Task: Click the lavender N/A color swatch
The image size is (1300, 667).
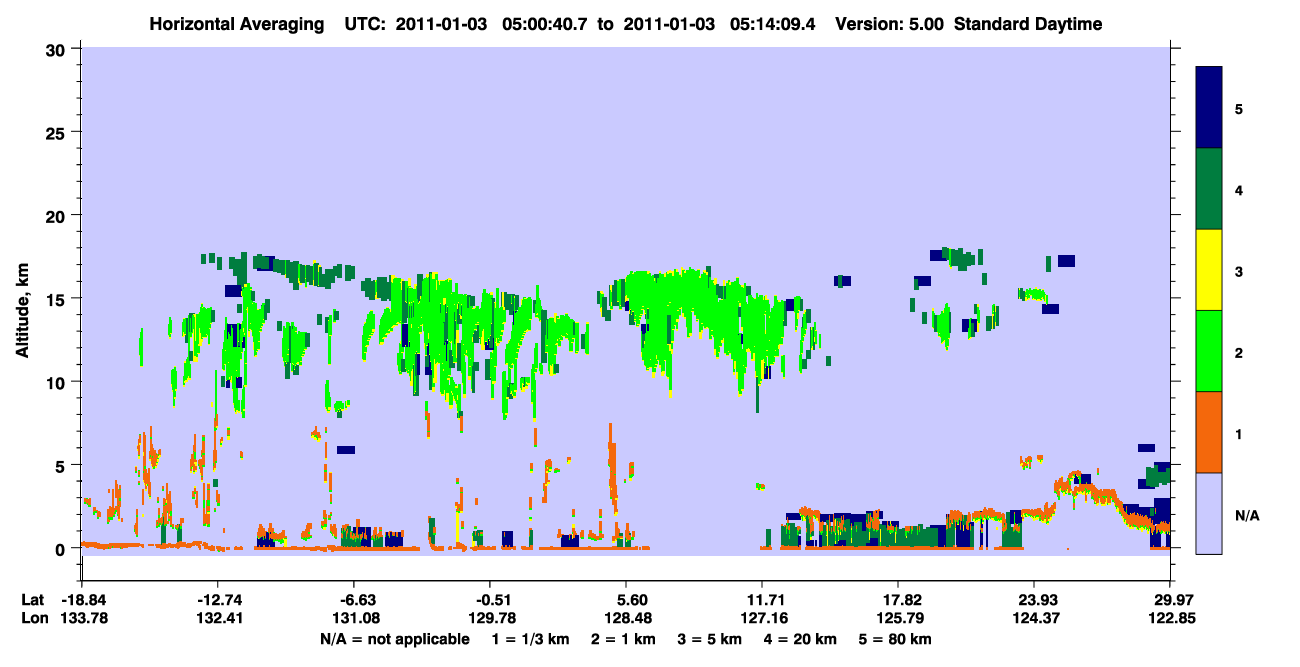Action: point(1209,513)
